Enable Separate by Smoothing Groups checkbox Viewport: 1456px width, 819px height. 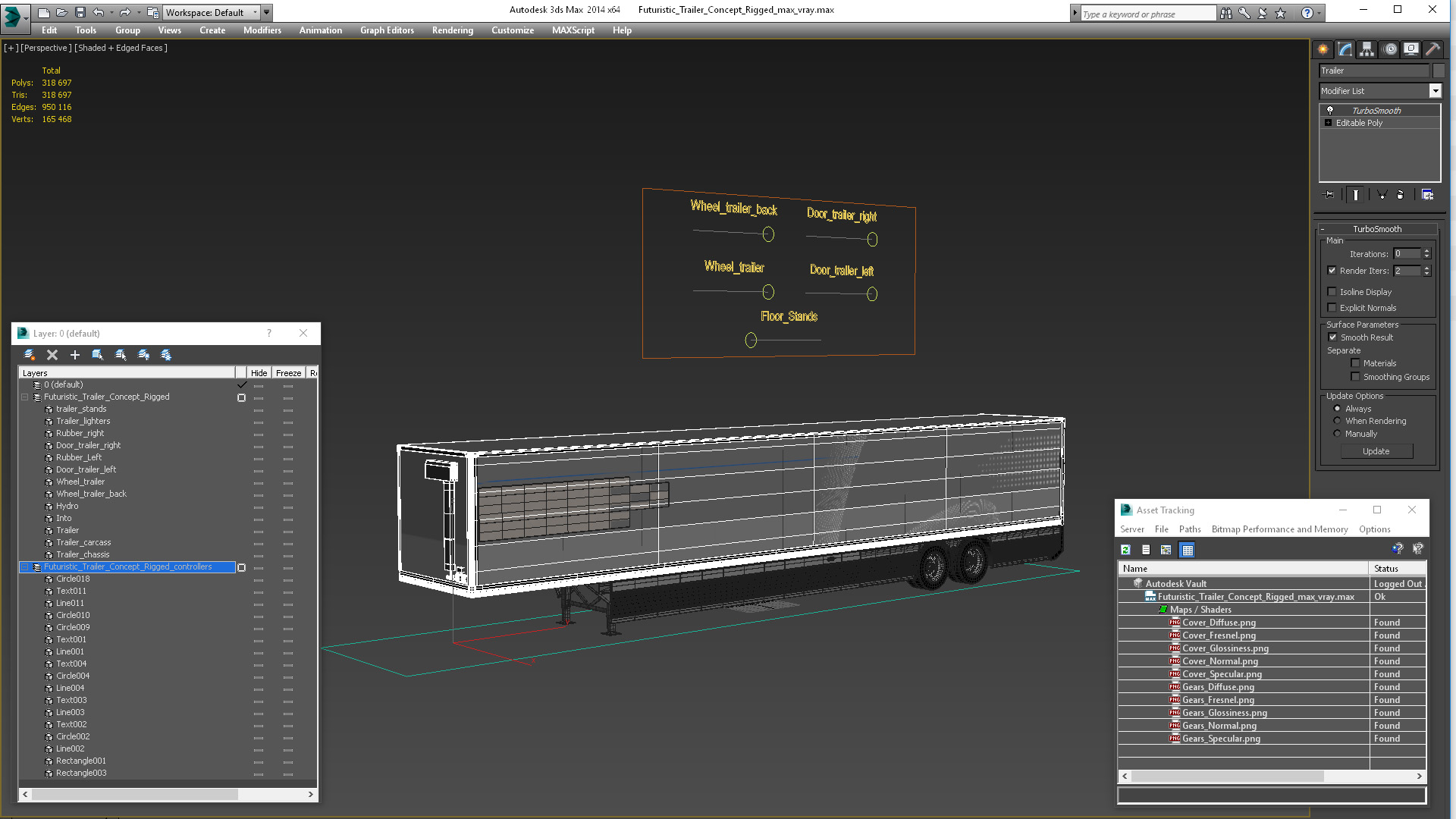(x=1356, y=377)
